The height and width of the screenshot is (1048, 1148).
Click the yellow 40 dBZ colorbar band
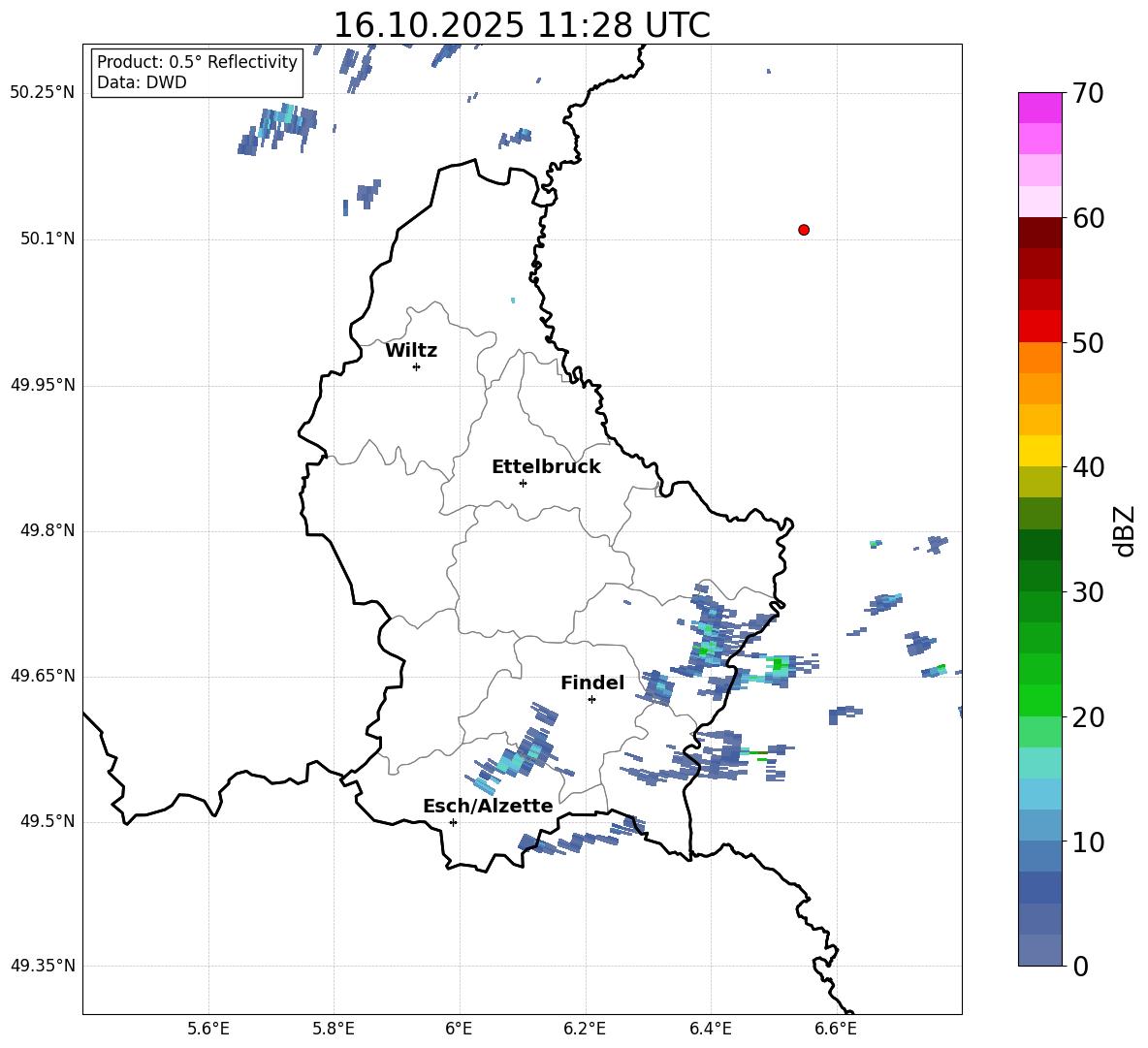click(x=1039, y=451)
